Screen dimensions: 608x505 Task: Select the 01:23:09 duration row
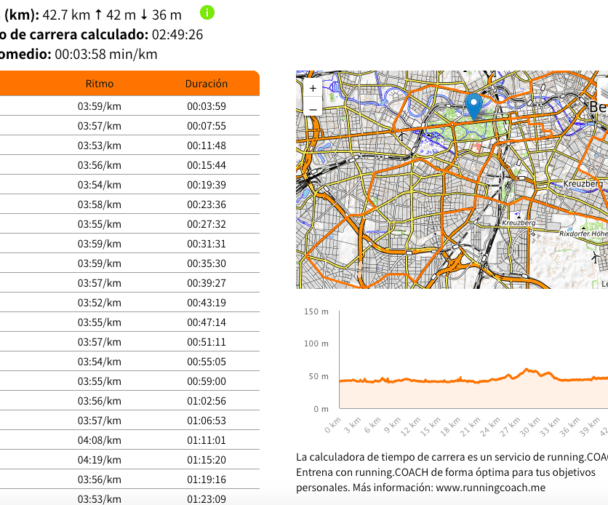[x=206, y=499]
